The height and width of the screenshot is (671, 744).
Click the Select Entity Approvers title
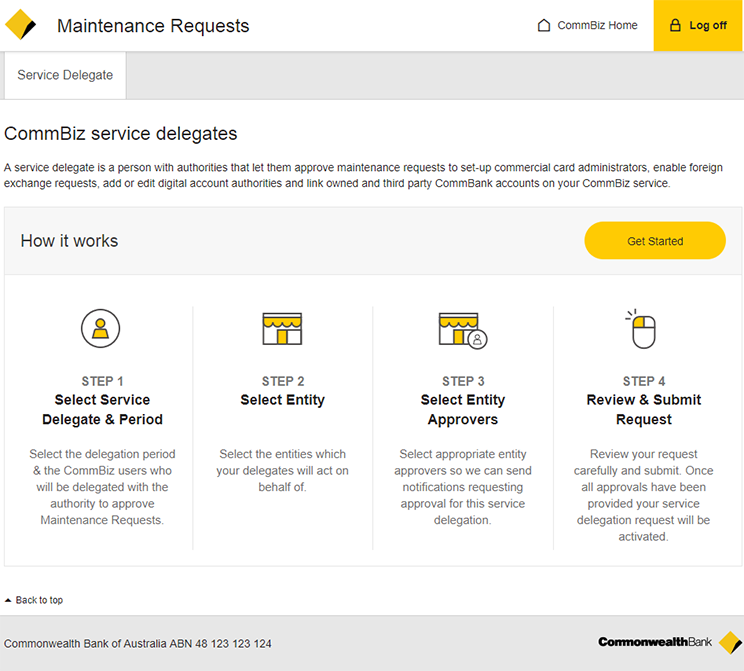463,410
